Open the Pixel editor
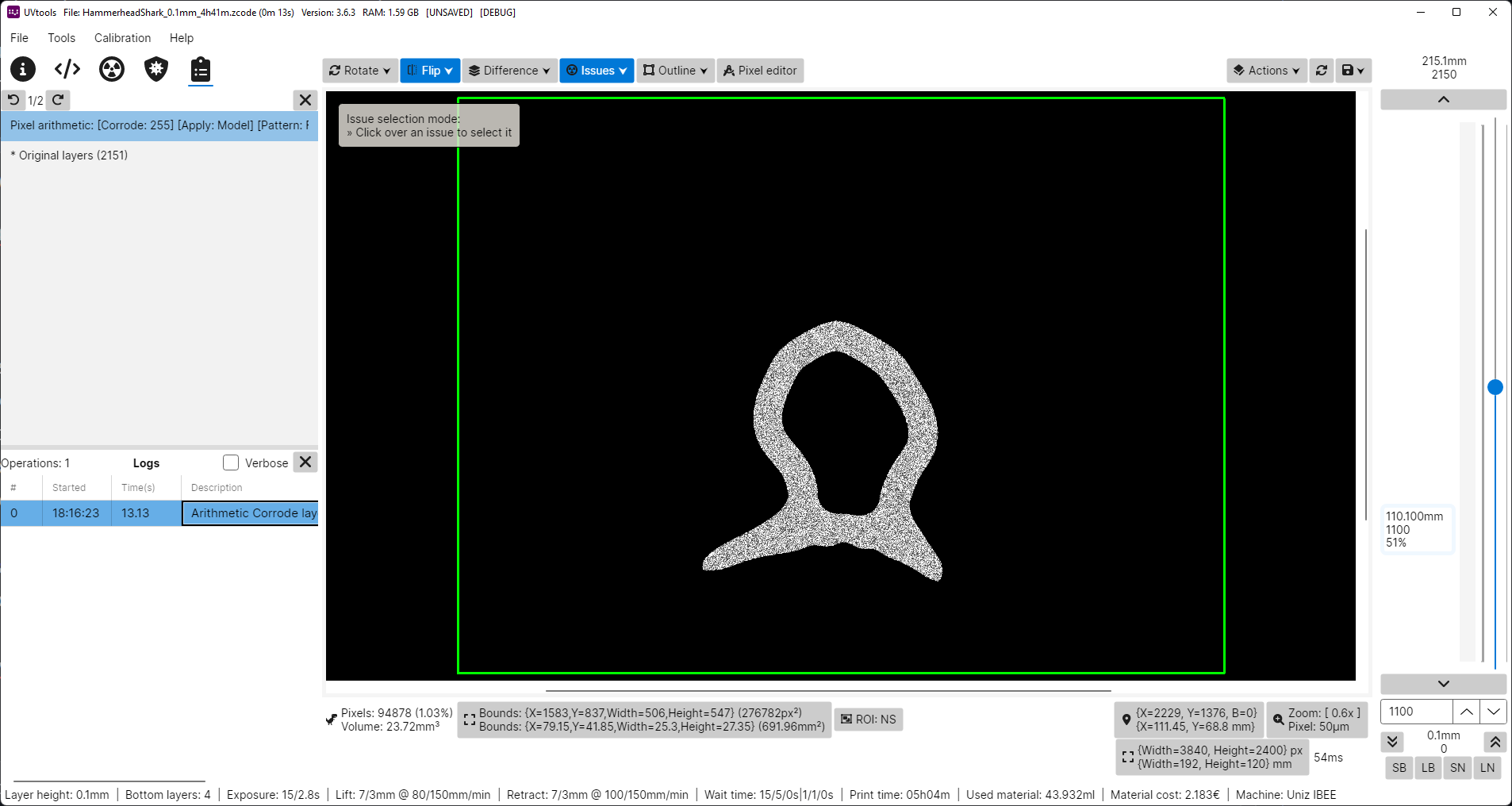 [x=760, y=71]
